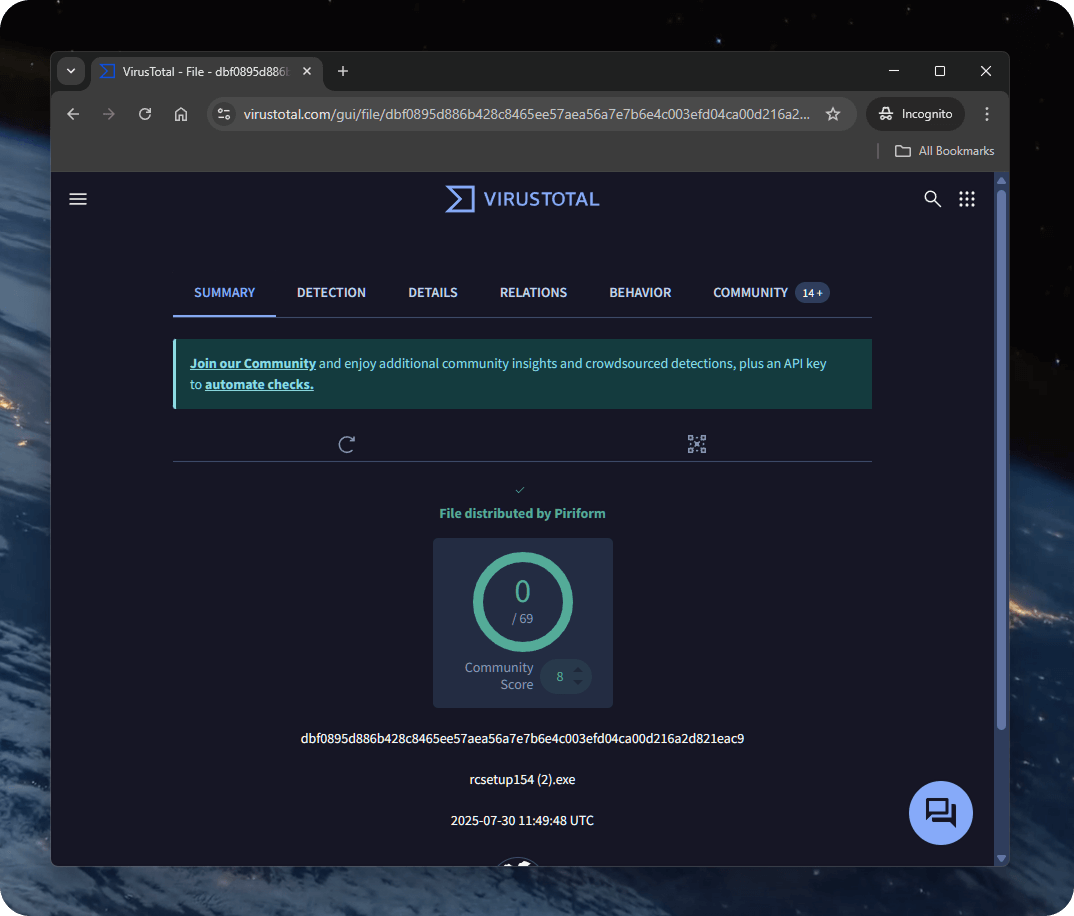Click the Incognito indicator
Screen dimensions: 1074x916
coord(916,114)
